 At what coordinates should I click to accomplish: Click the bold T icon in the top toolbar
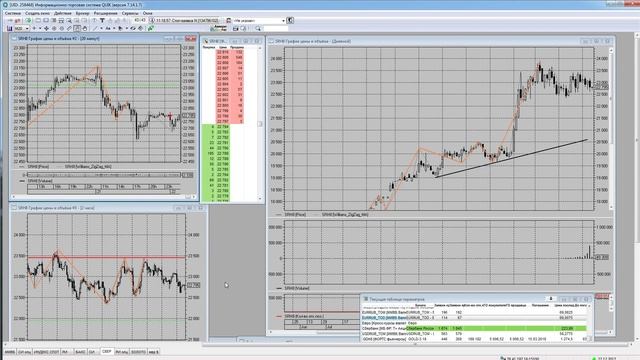102,20
